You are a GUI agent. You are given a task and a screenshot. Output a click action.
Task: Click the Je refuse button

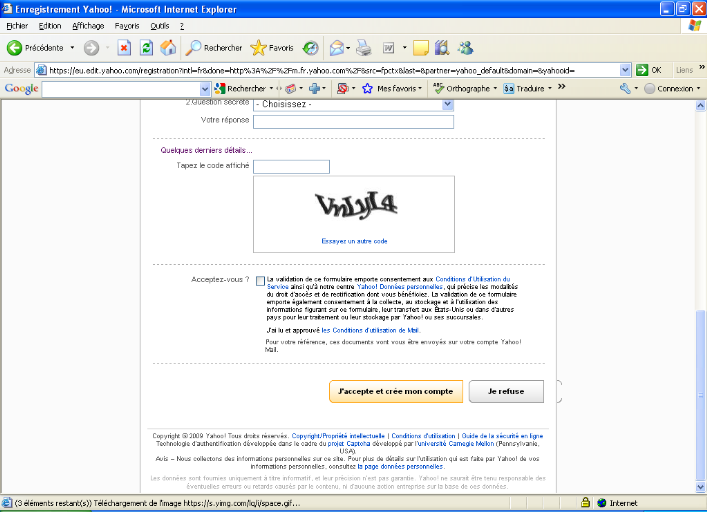coord(506,391)
